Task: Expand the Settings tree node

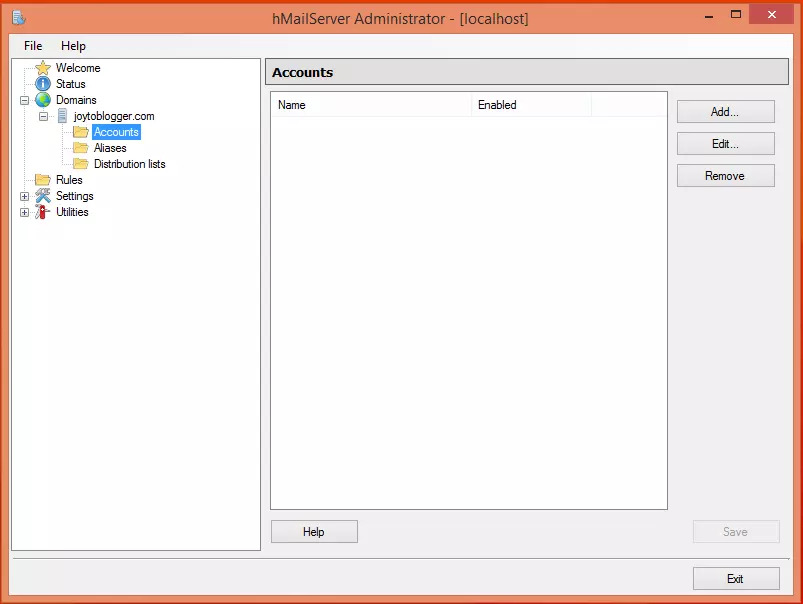Action: pos(25,196)
